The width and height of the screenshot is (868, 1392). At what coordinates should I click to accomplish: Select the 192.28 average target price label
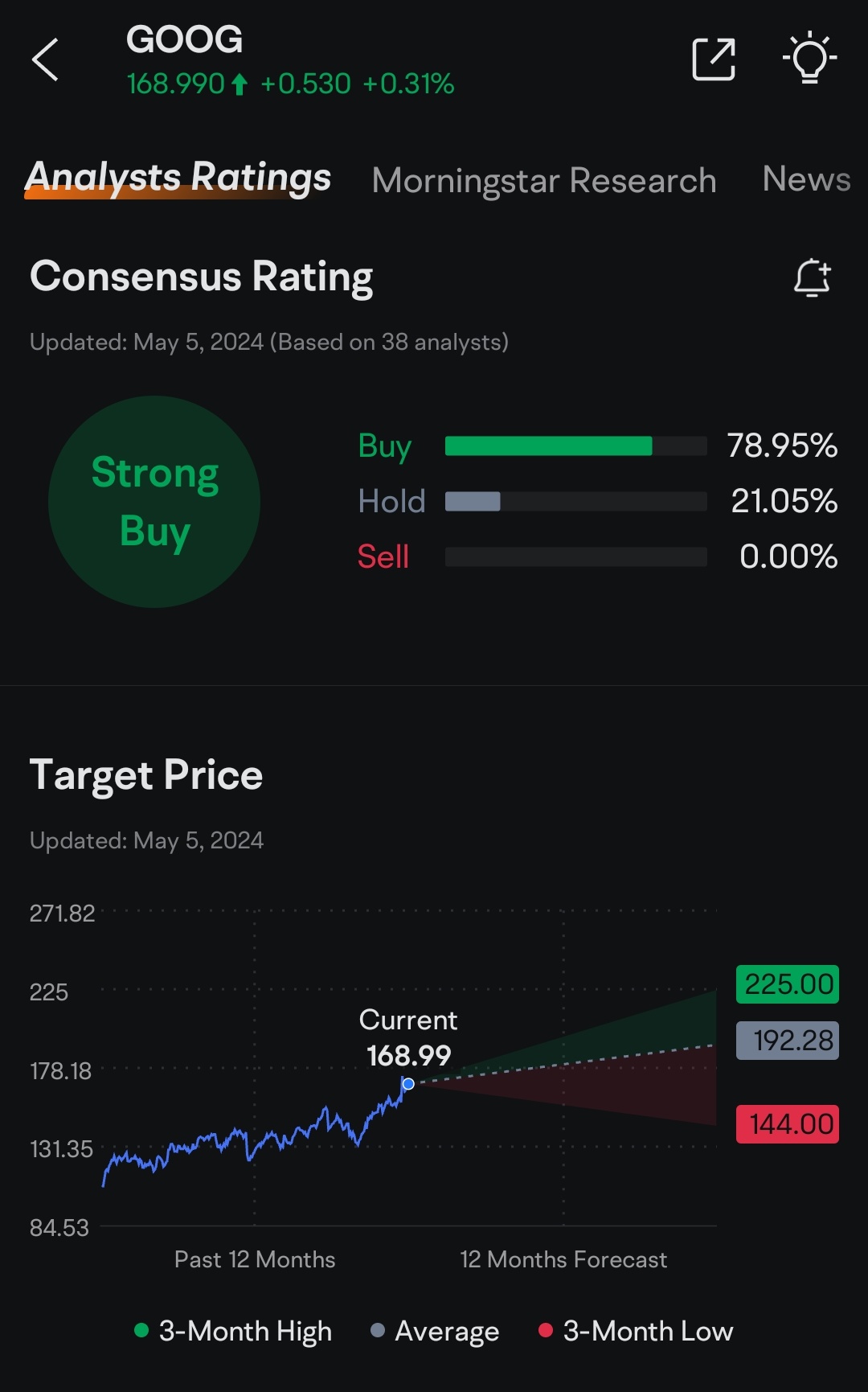tap(788, 1041)
